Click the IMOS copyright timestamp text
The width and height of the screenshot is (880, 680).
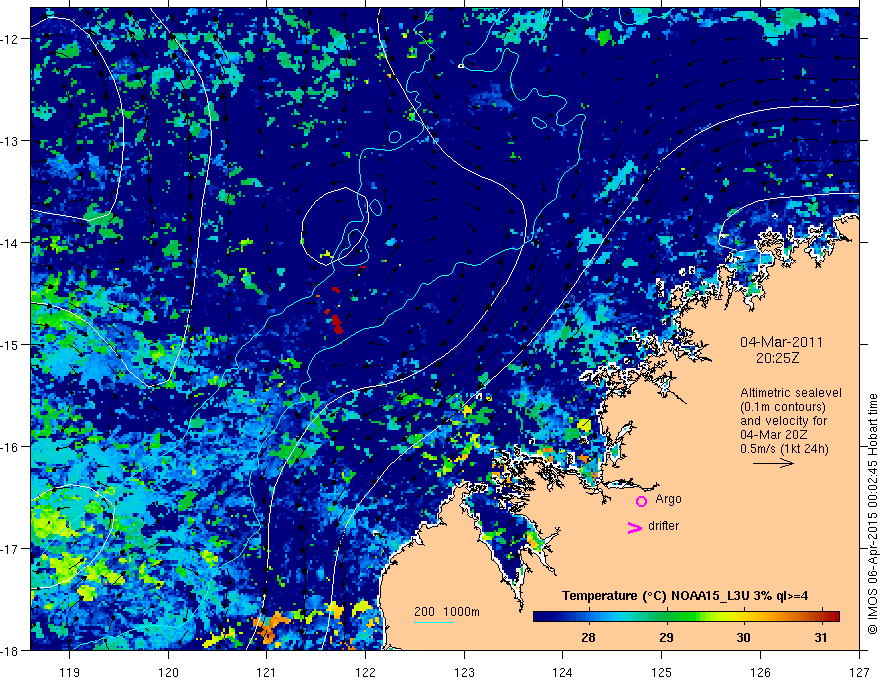point(873,514)
